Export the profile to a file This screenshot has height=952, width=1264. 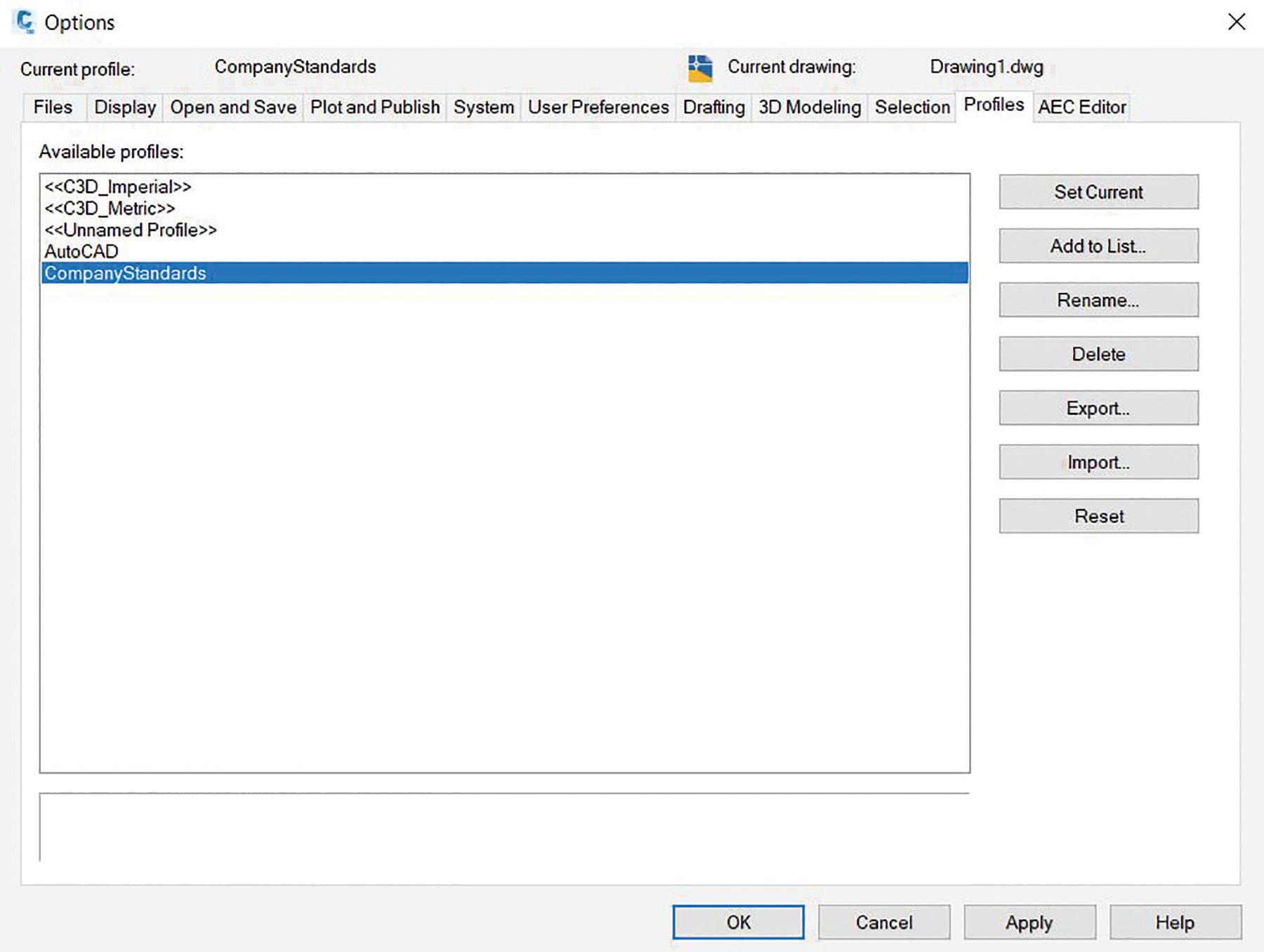(1098, 408)
